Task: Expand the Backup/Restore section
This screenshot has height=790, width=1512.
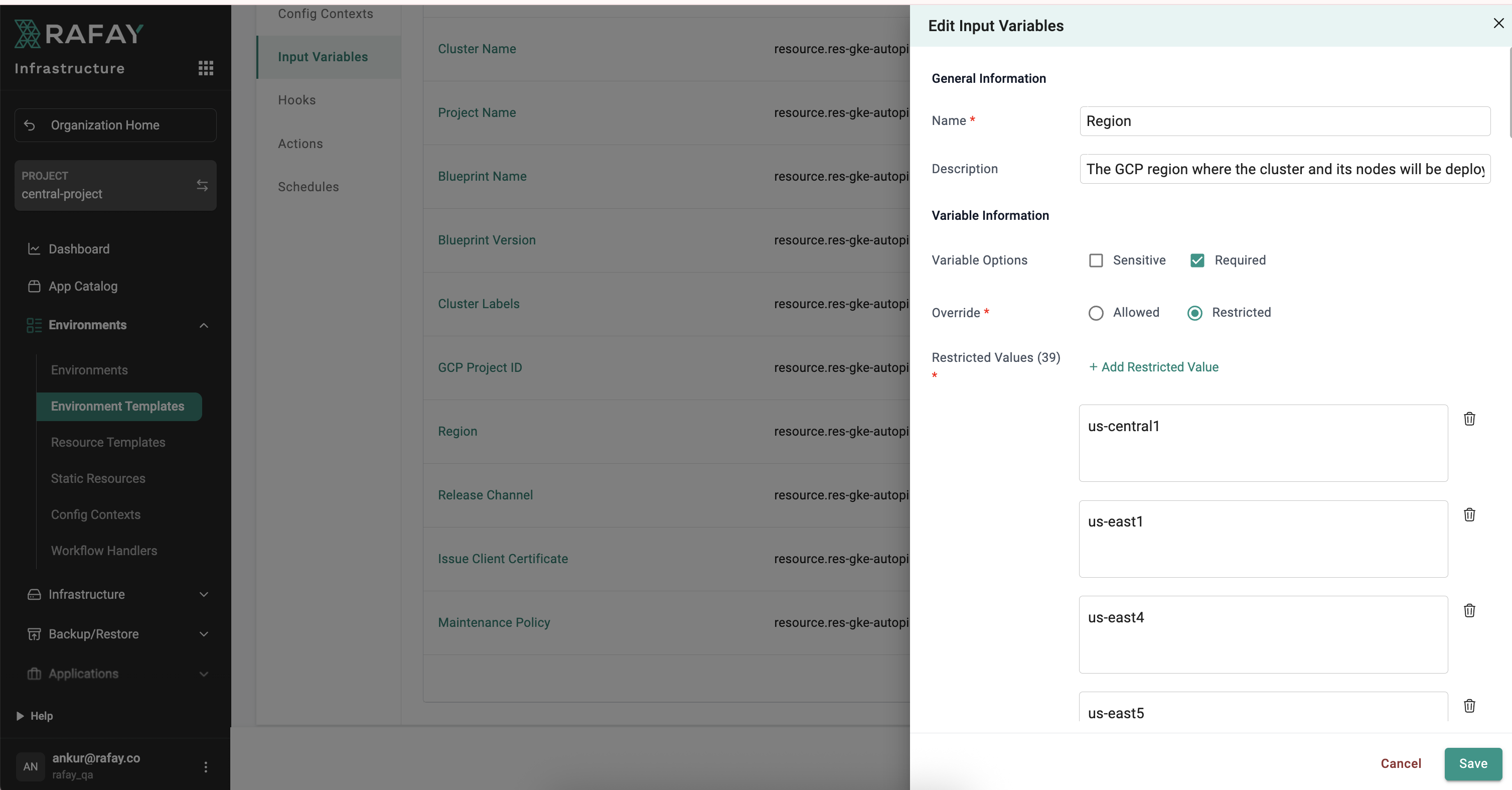Action: (x=204, y=634)
